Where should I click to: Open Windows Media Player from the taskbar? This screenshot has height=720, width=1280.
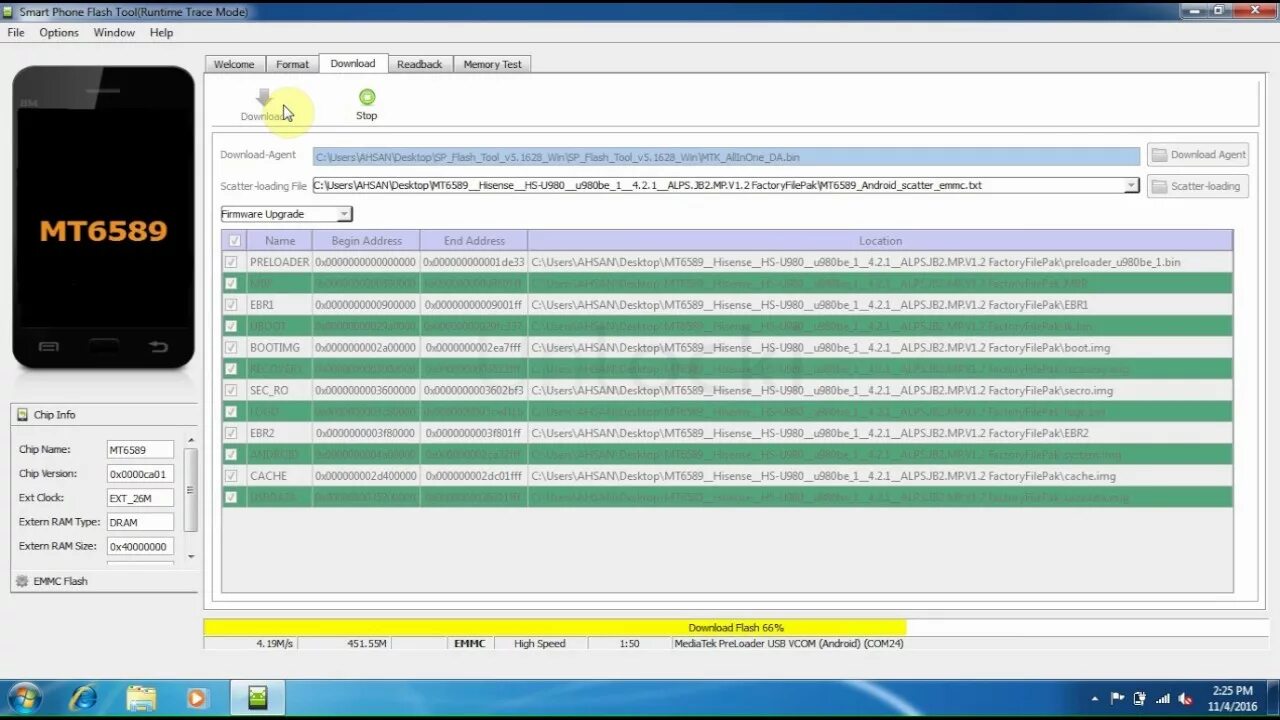pyautogui.click(x=196, y=698)
